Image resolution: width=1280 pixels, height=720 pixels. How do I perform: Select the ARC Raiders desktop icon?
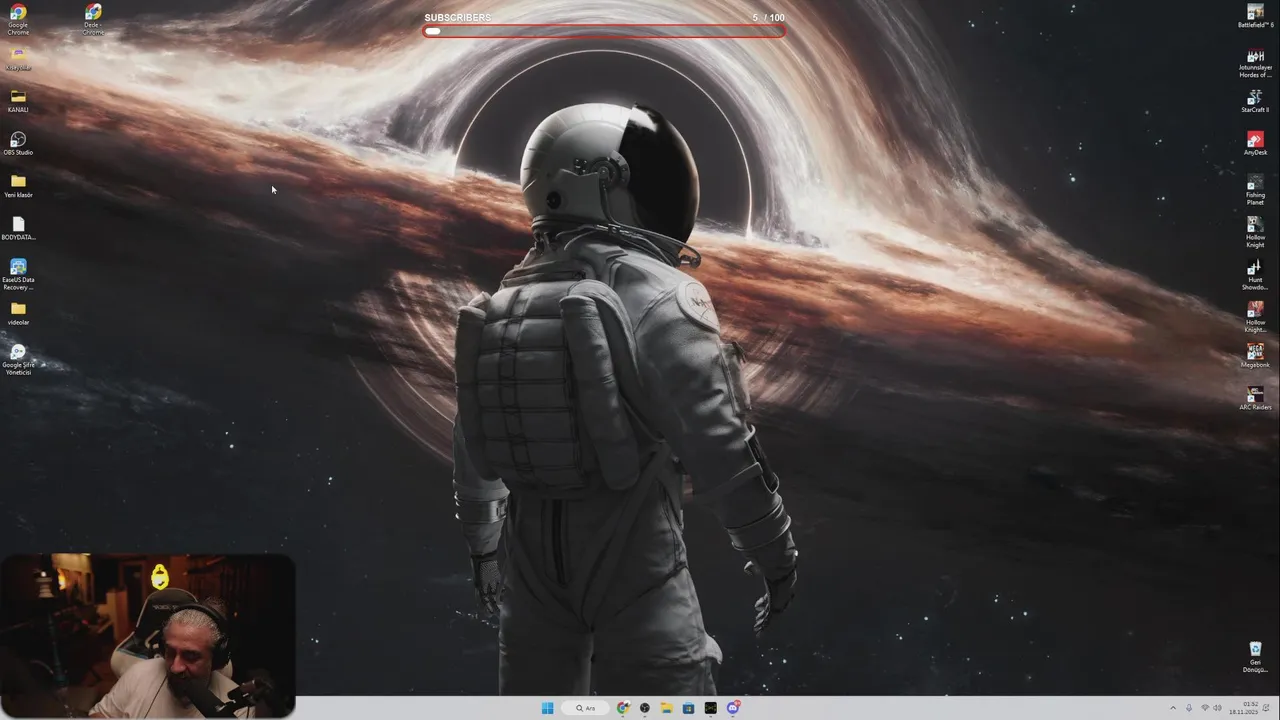pyautogui.click(x=1255, y=399)
